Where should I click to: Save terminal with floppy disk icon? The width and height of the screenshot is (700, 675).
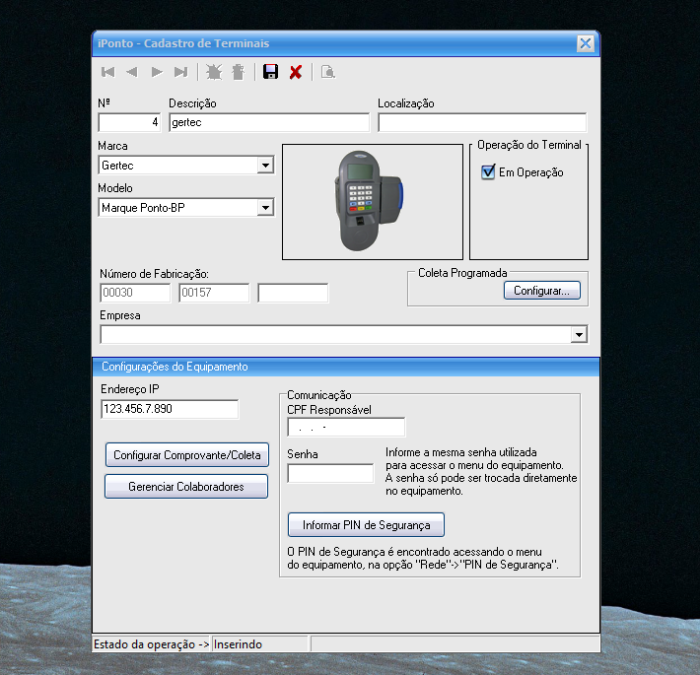[270, 72]
